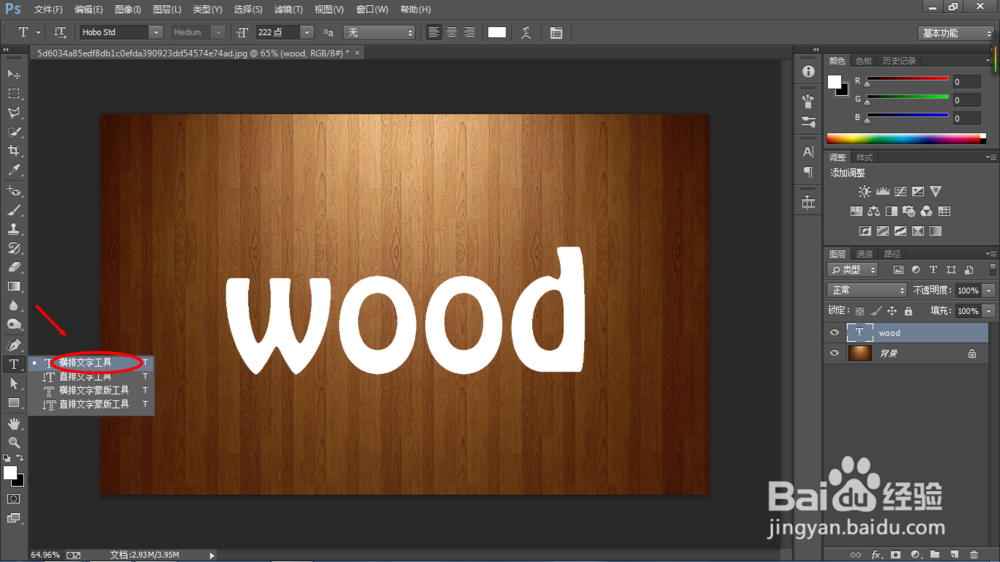Viewport: 1000px width, 562px height.
Task: Hide the wood text layer
Action: [x=834, y=332]
